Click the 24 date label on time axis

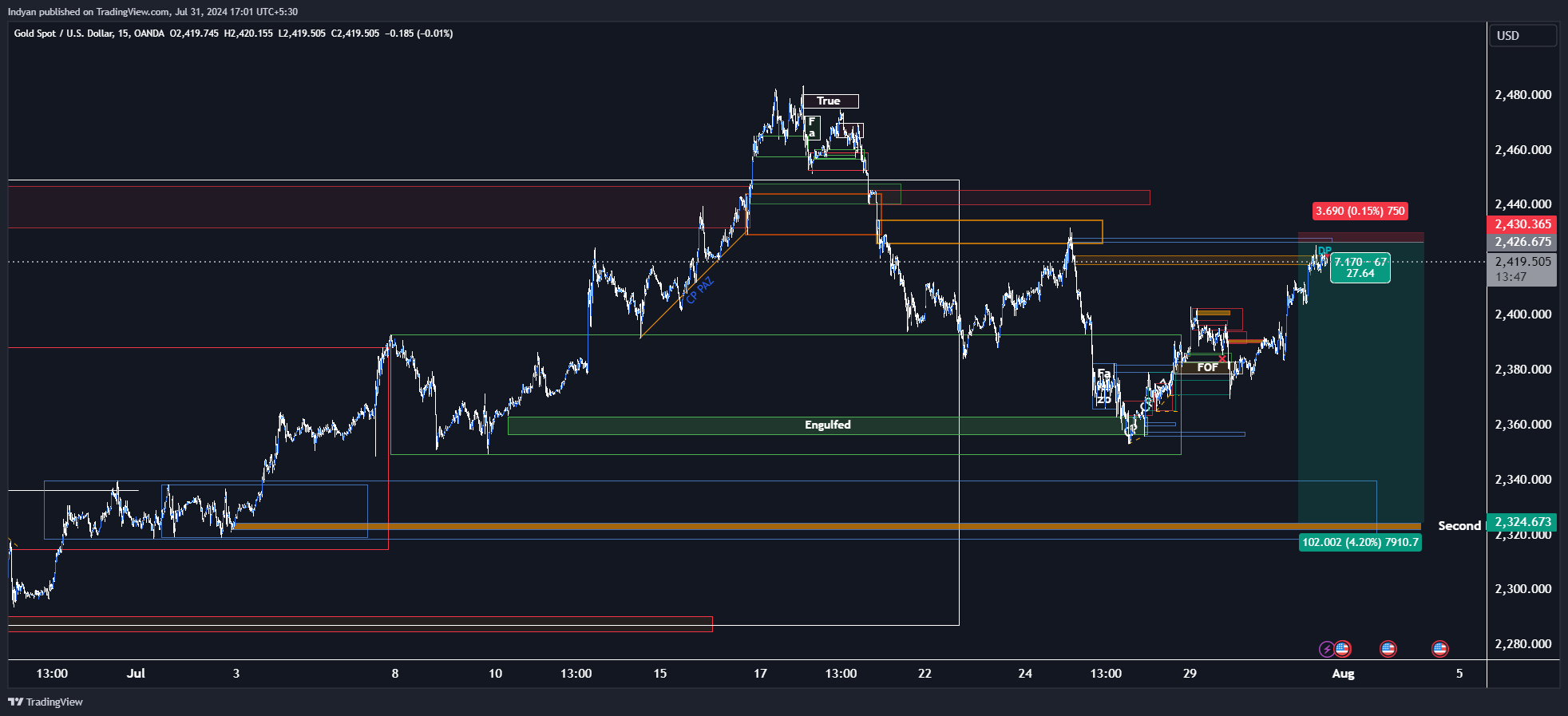coord(1025,674)
